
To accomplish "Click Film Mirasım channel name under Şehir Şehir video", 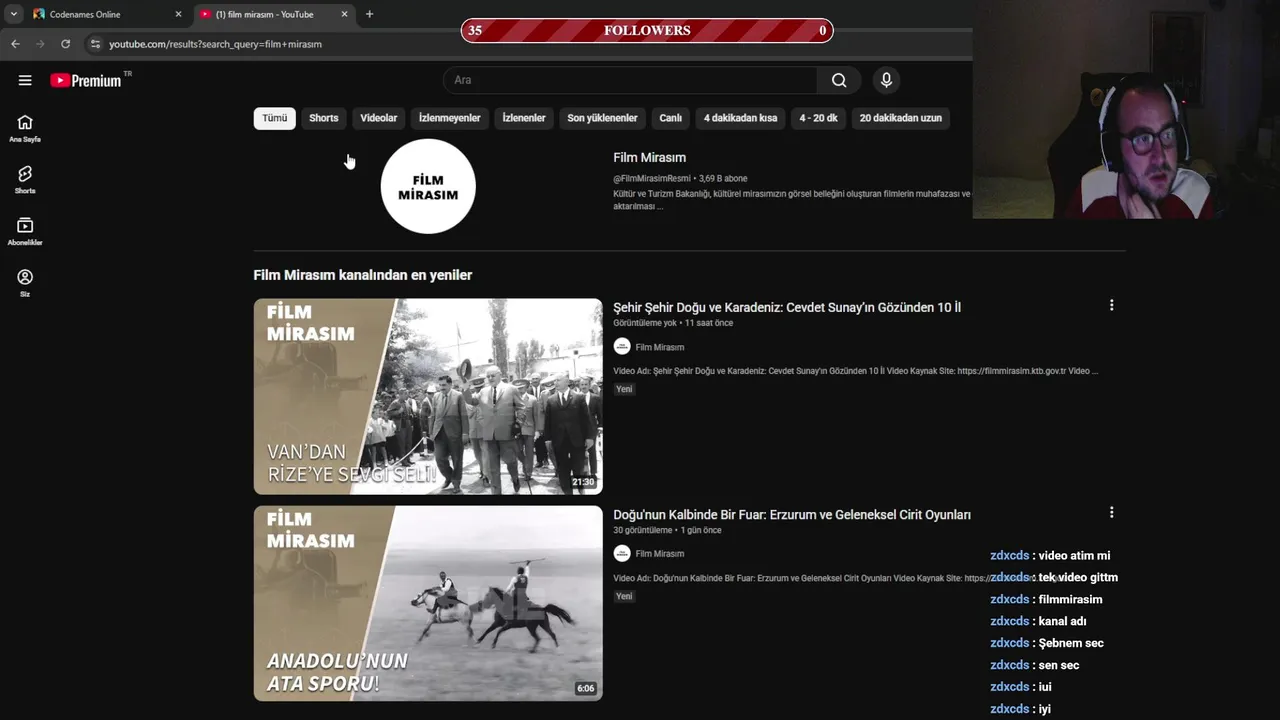I will point(660,347).
